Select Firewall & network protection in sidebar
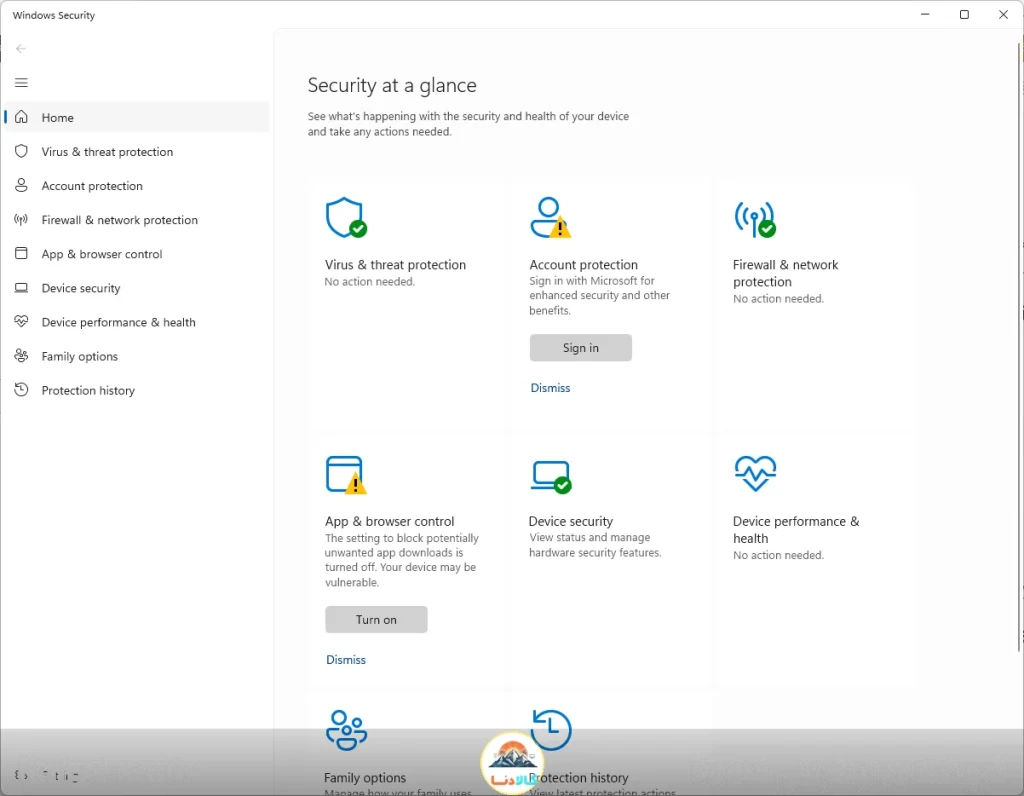The height and width of the screenshot is (796, 1024). point(137,219)
